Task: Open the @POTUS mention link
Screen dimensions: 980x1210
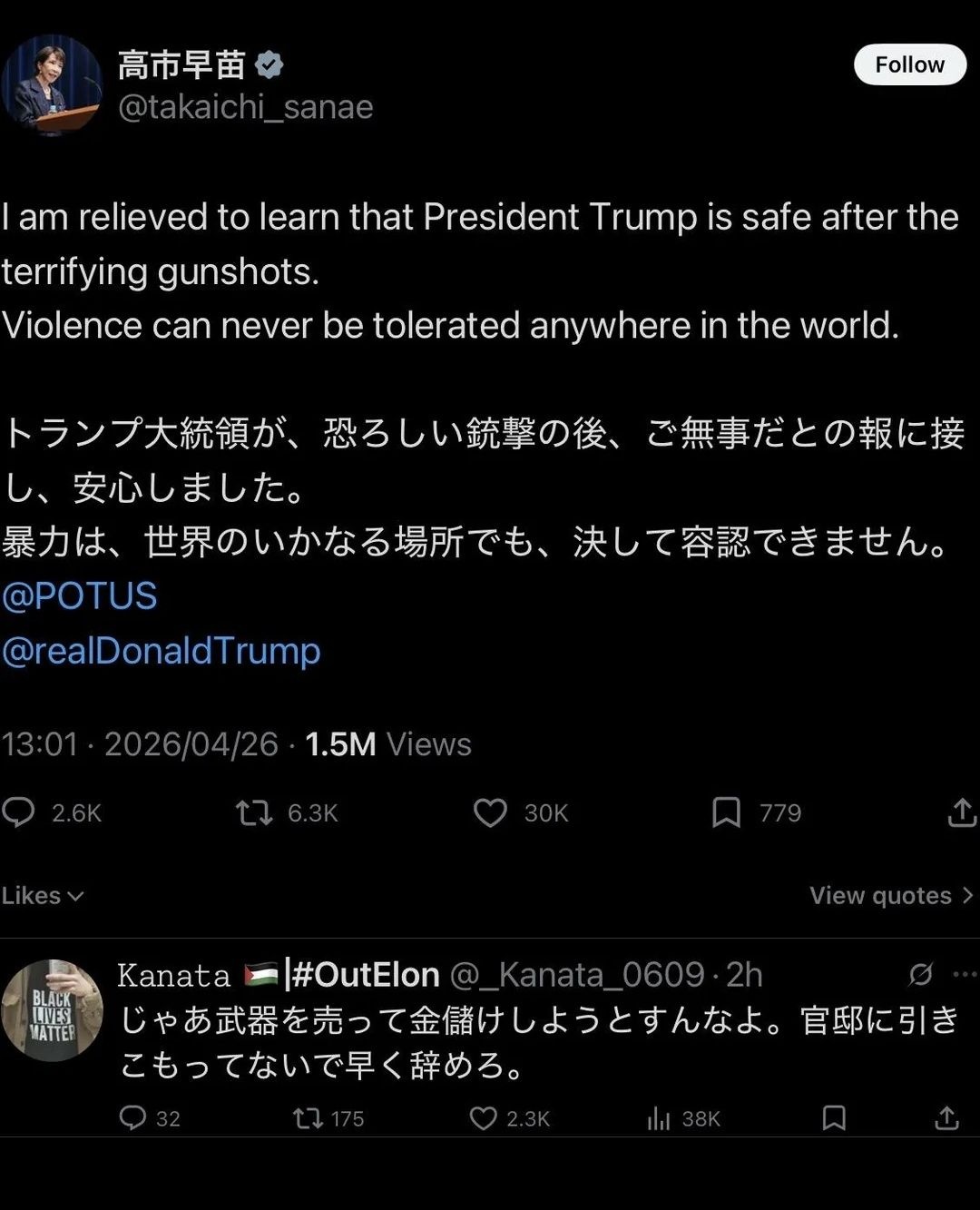Action: 80,596
